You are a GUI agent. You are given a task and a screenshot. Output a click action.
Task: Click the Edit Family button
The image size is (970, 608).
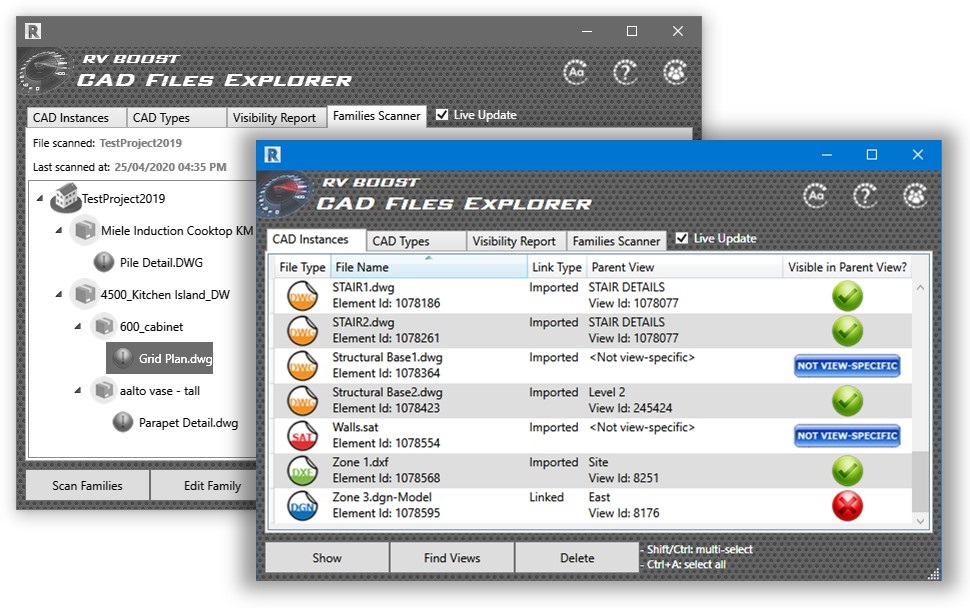click(x=205, y=486)
